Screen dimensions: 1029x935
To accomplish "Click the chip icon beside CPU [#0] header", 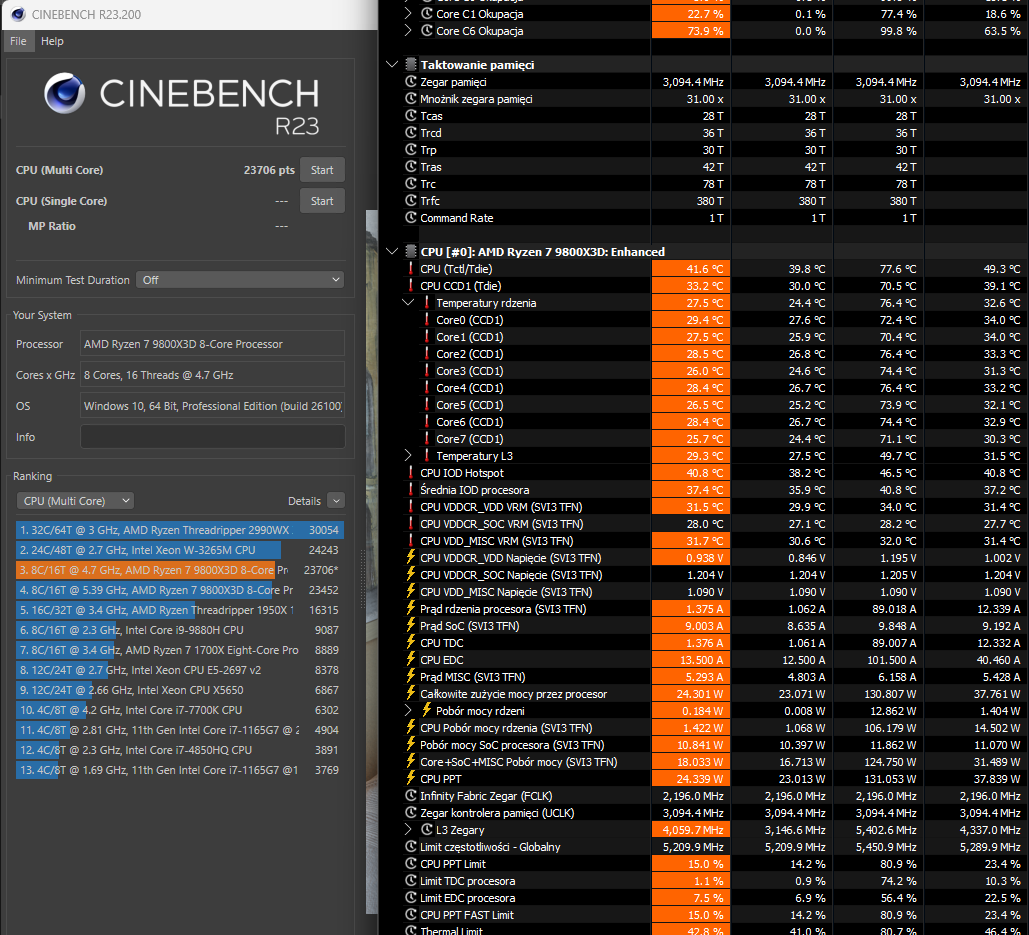I will (x=410, y=252).
